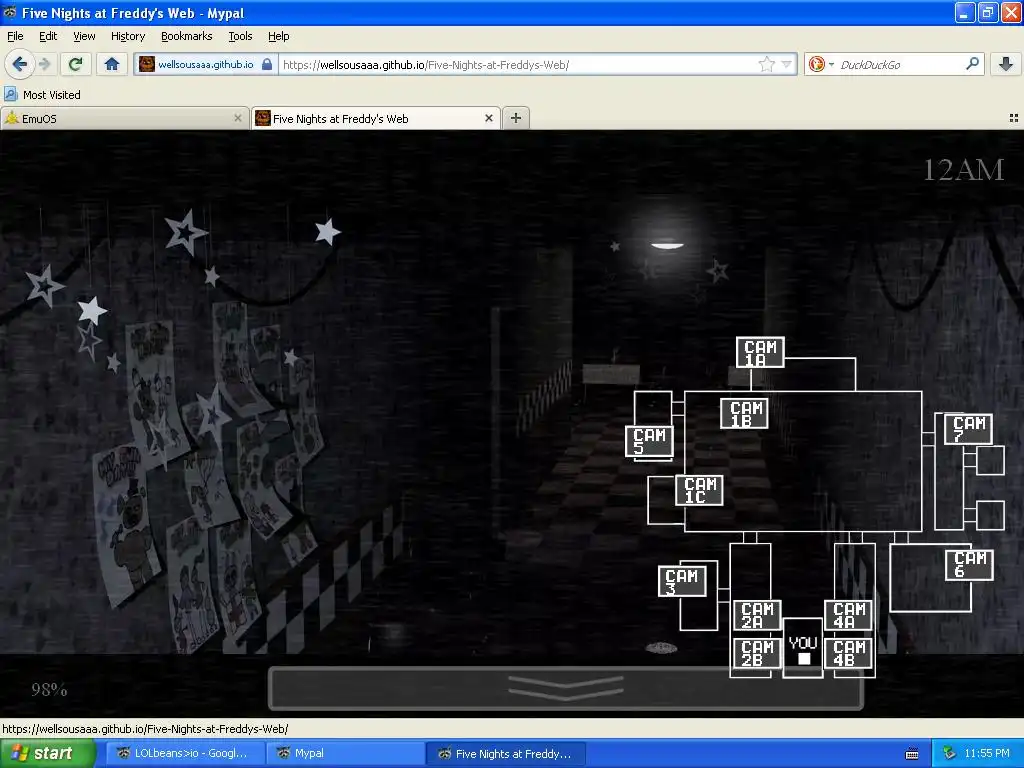Click the search magnifier icon

click(972, 64)
